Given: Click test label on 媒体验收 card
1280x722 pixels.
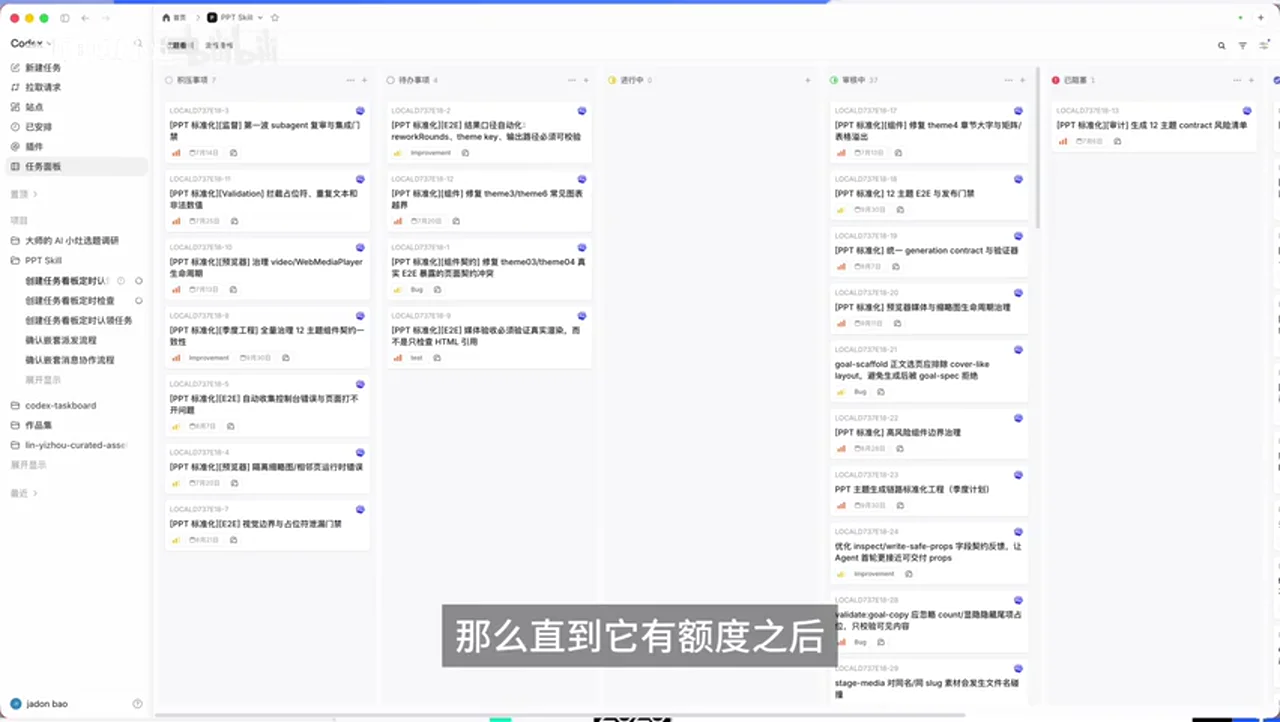Looking at the screenshot, I should 416,357.
